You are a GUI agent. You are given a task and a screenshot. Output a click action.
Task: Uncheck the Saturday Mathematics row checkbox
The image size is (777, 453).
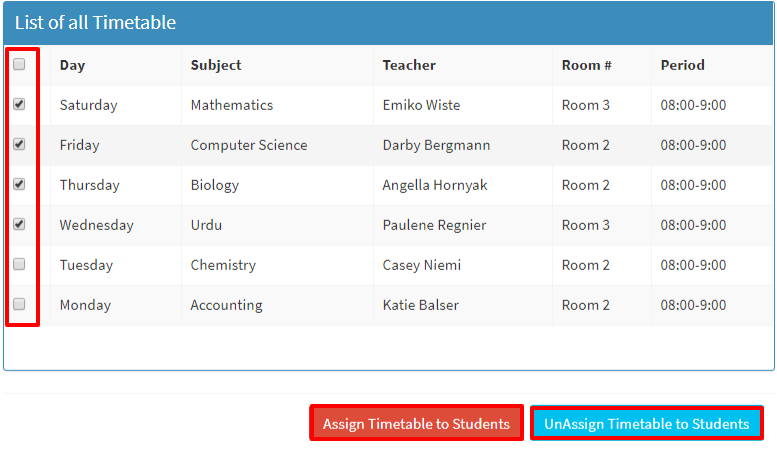tap(19, 104)
